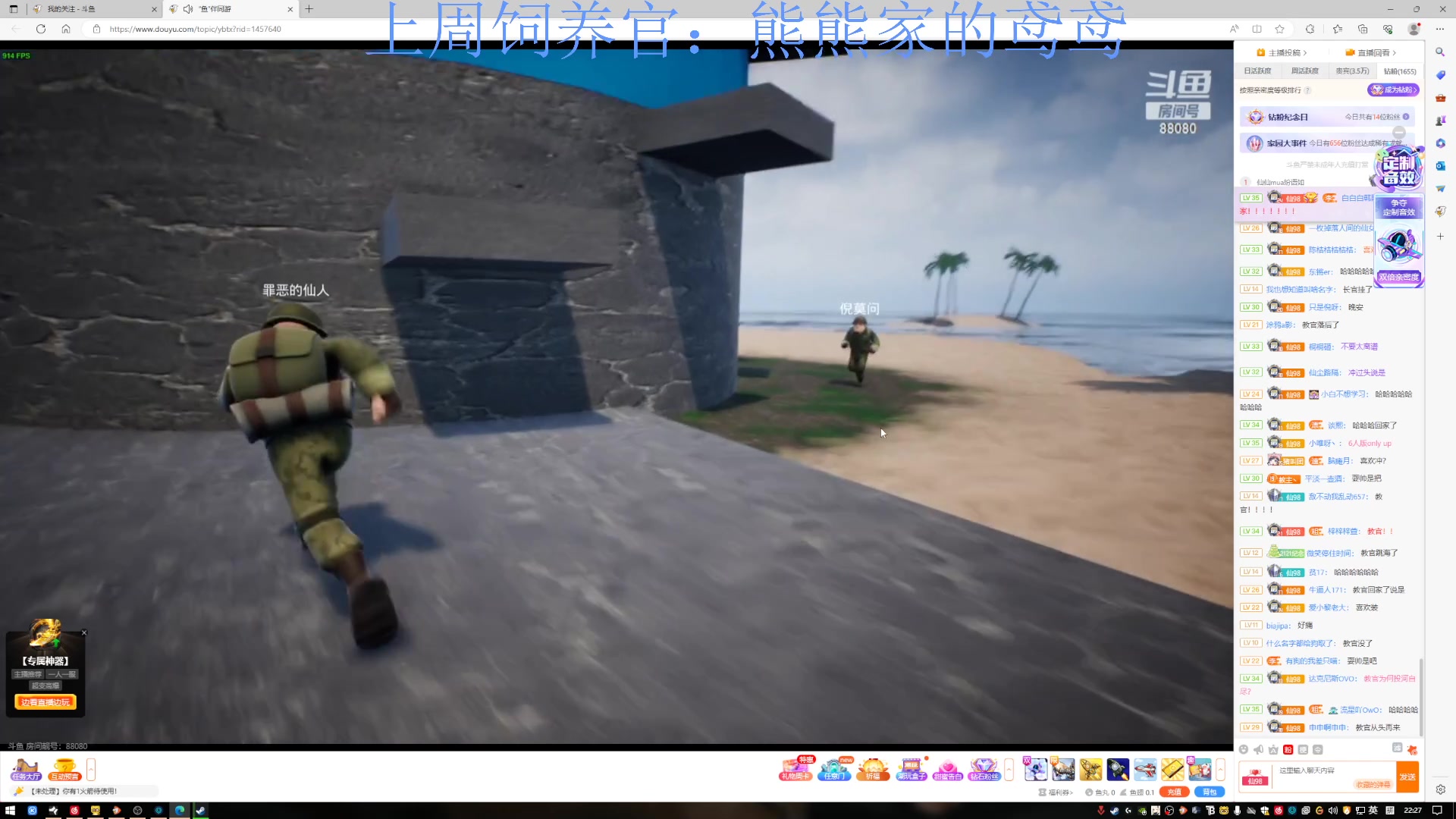Open browser more options menu
Viewport: 1456px width, 819px height.
click(x=1440, y=29)
